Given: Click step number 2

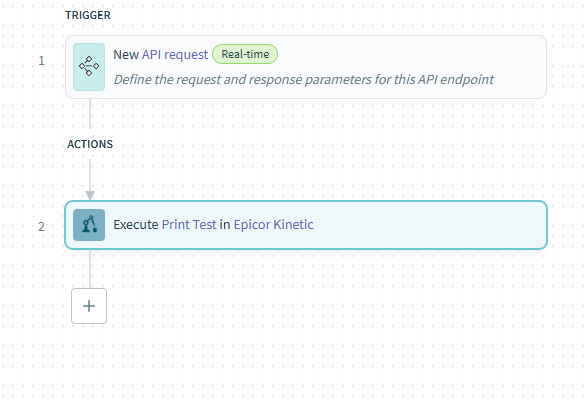Looking at the screenshot, I should point(41,226).
